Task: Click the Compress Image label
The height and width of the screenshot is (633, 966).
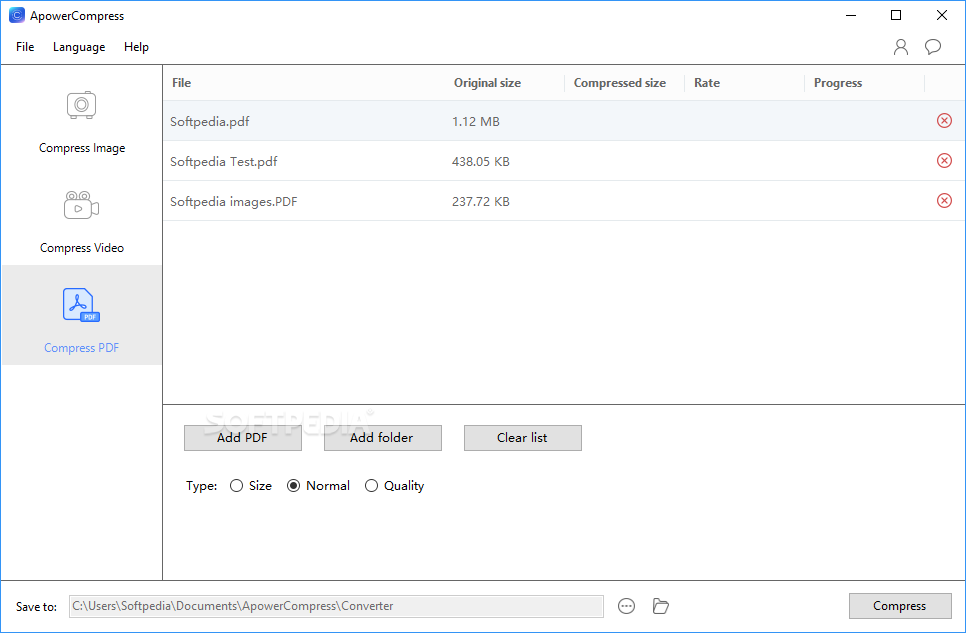Action: click(82, 148)
